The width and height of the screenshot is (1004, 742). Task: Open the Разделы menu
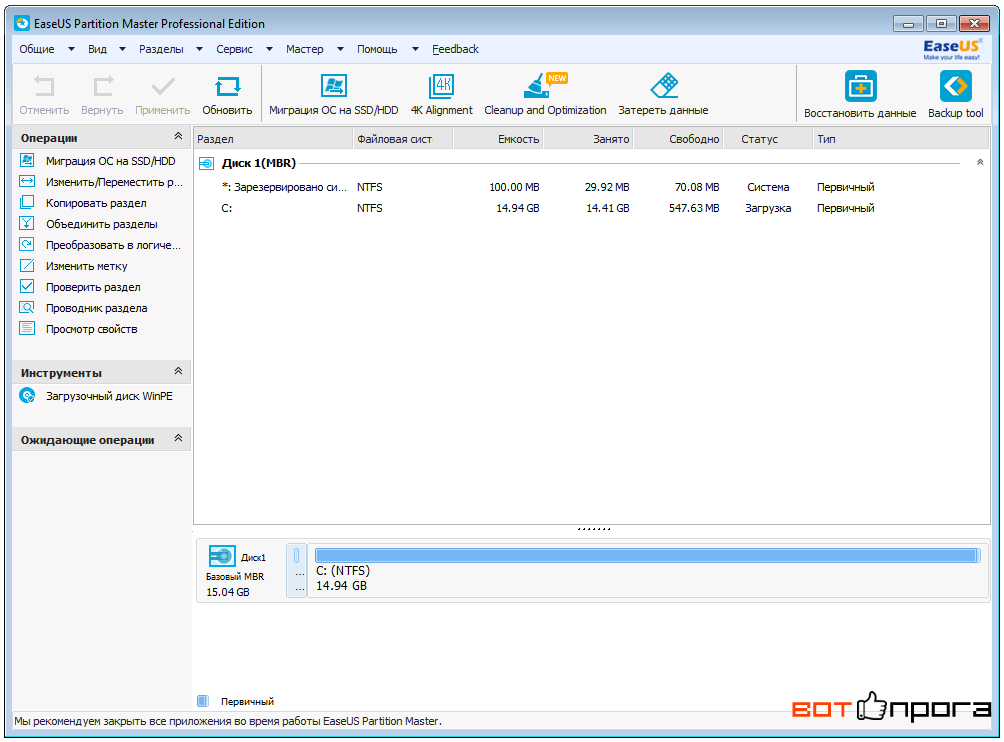point(161,49)
